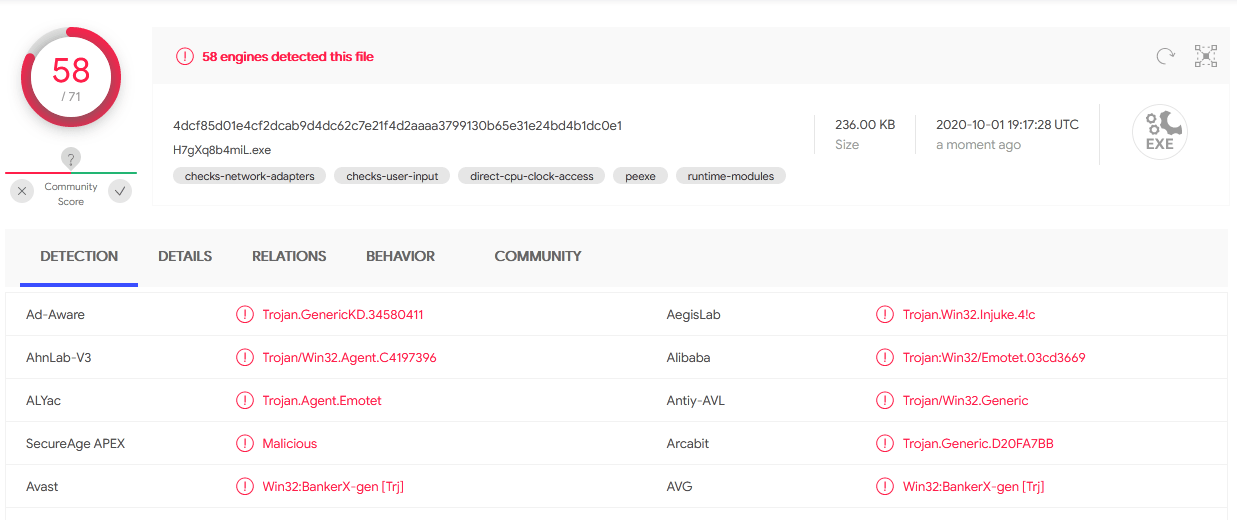1237x520 pixels.
Task: Select the BEHAVIOR tab
Action: (x=400, y=257)
